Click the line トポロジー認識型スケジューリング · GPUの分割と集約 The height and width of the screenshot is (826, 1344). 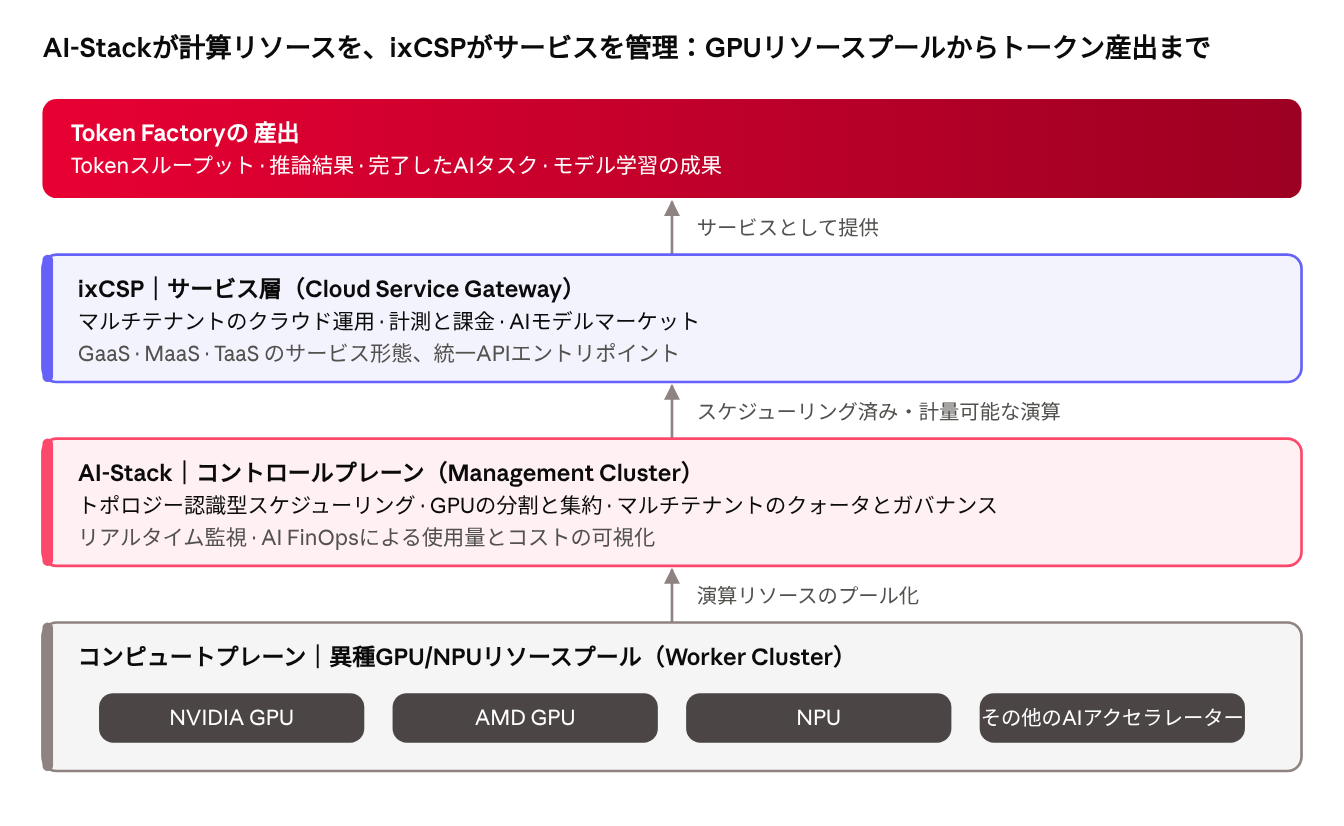(538, 506)
